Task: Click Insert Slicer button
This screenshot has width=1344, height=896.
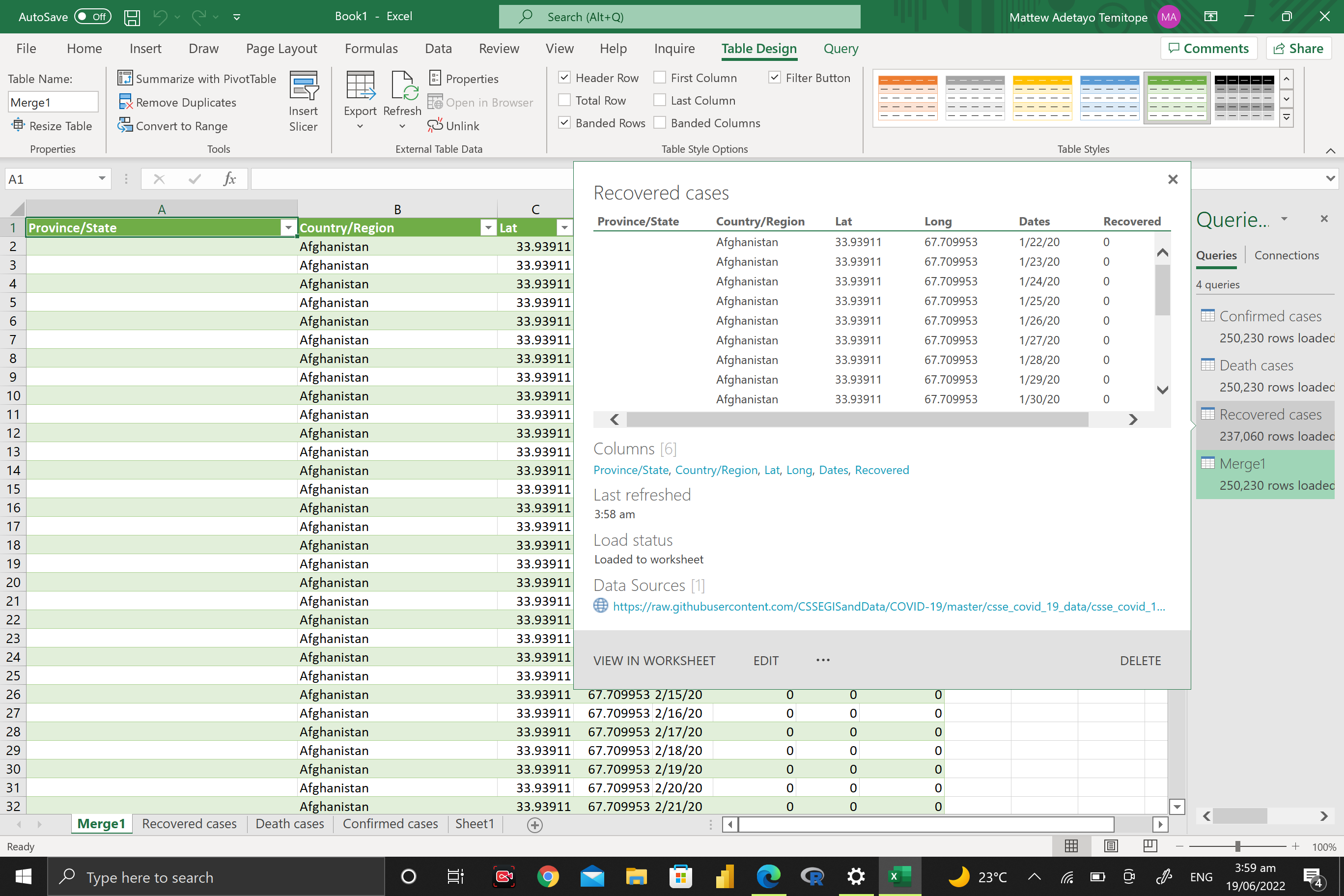Action: (303, 102)
